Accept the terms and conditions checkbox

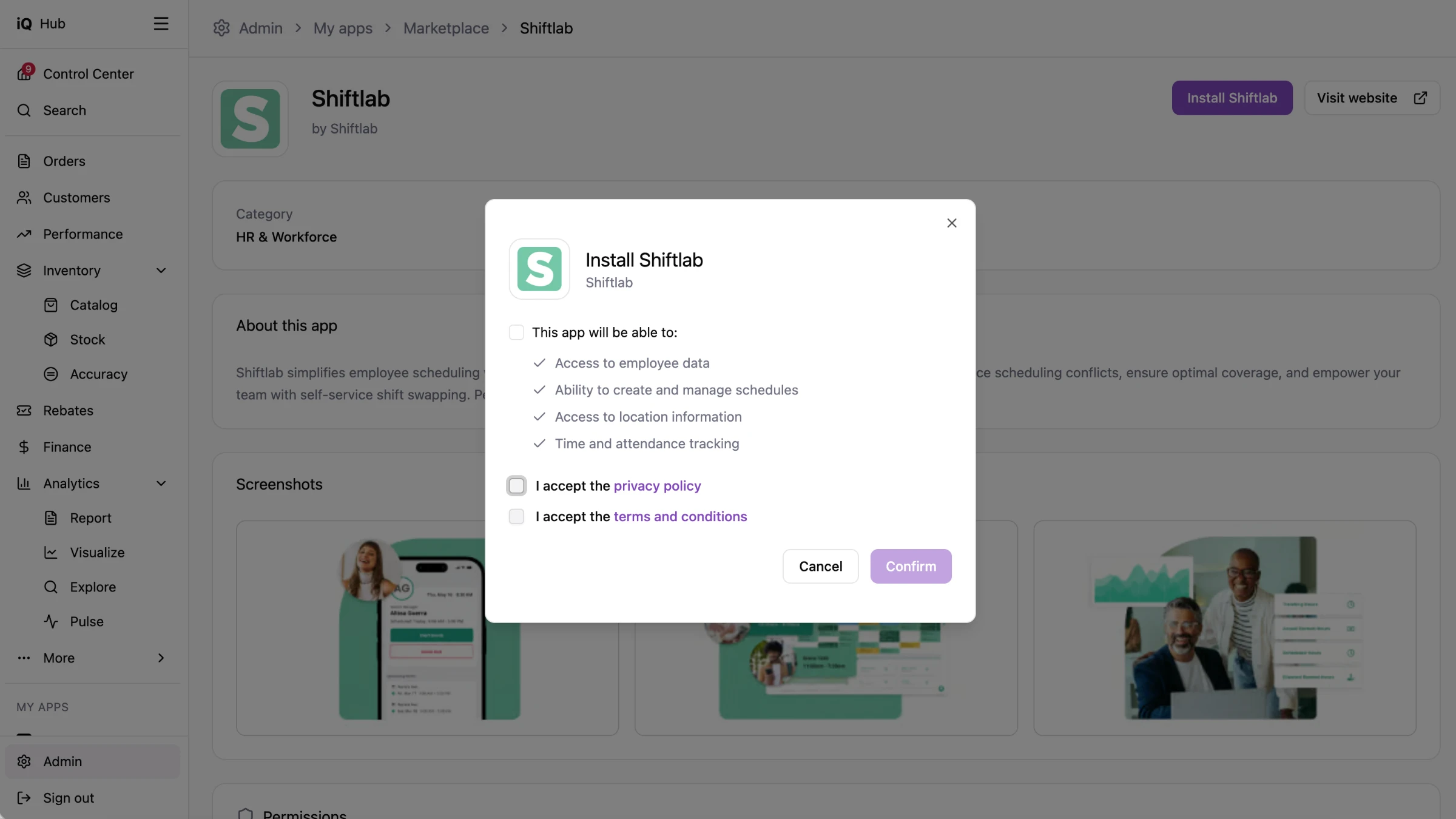click(x=516, y=516)
